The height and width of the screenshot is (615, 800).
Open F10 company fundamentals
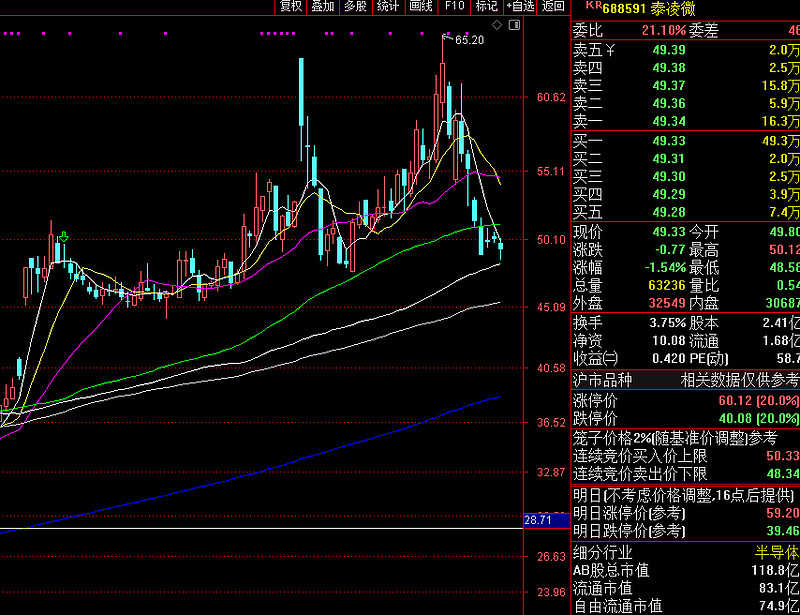[453, 7]
